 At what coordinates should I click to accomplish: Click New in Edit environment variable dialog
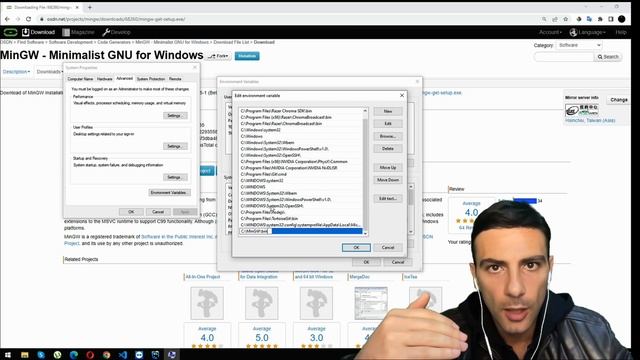point(388,111)
